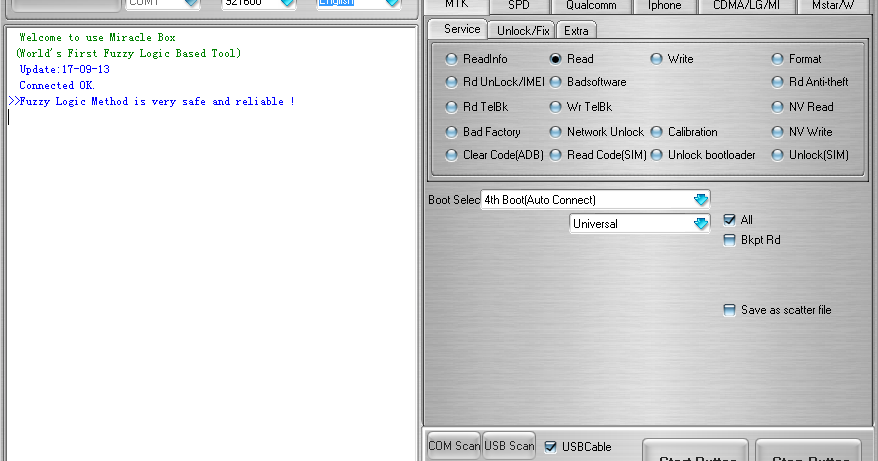Open the CDMA/LG/MI tab

click(x=746, y=6)
